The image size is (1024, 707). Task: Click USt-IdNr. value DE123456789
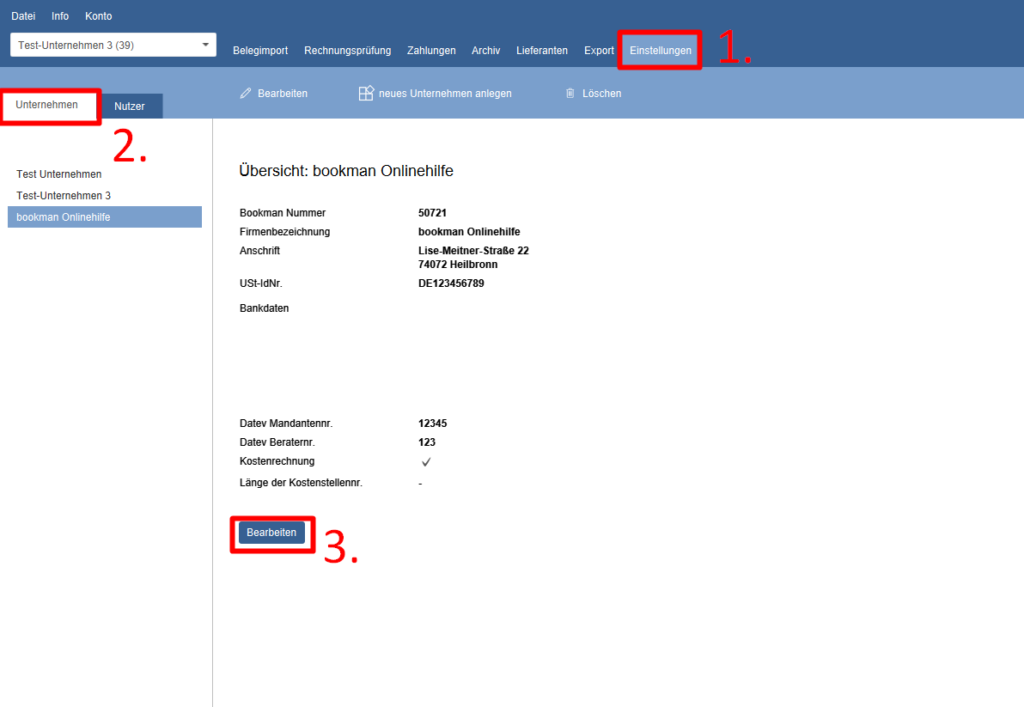tap(451, 283)
